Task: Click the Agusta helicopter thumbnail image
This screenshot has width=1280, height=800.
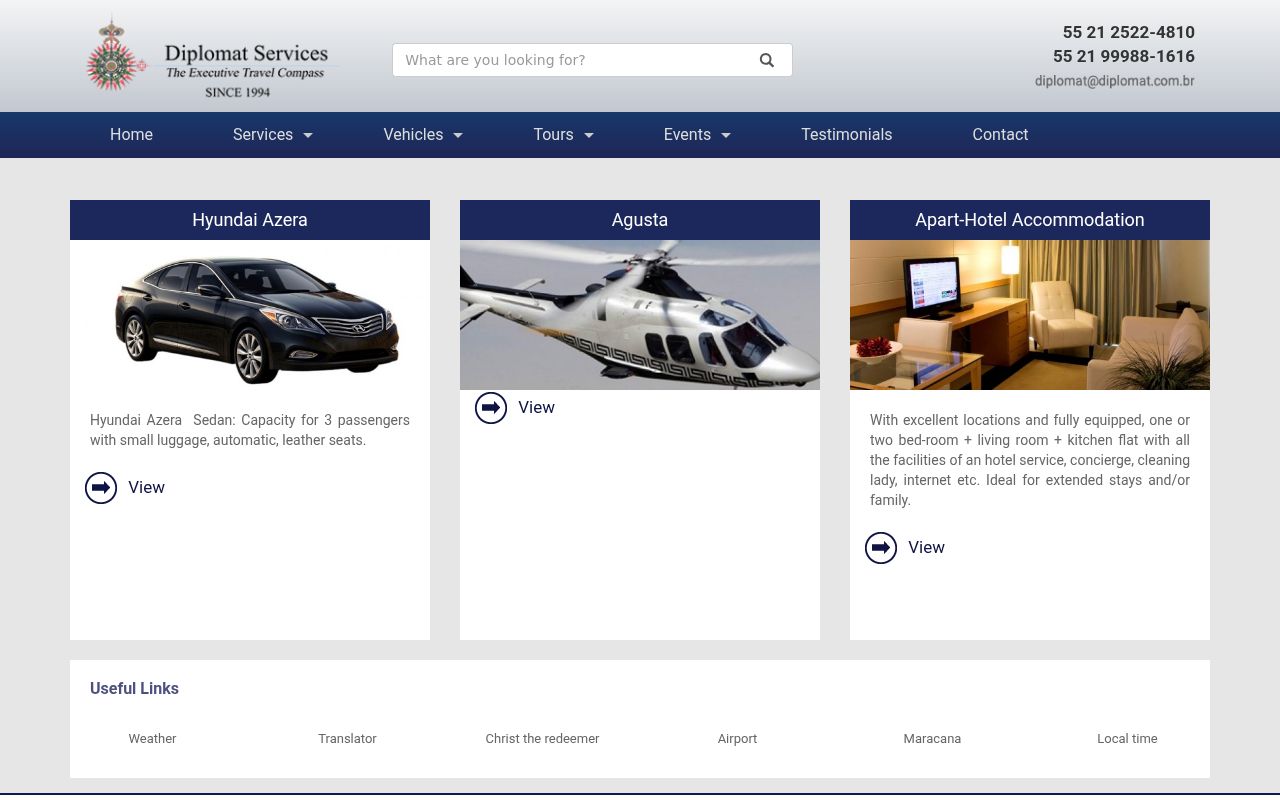Action: click(640, 315)
